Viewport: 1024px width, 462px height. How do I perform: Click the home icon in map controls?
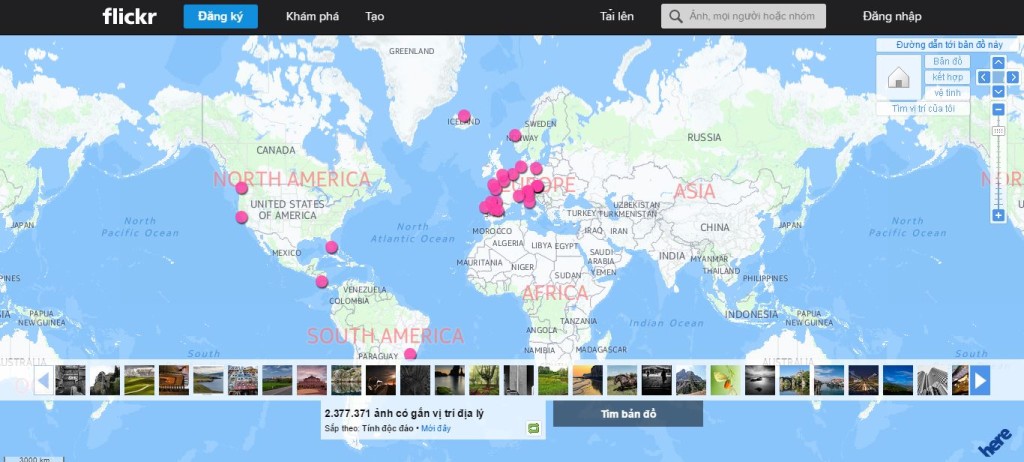pyautogui.click(x=897, y=78)
